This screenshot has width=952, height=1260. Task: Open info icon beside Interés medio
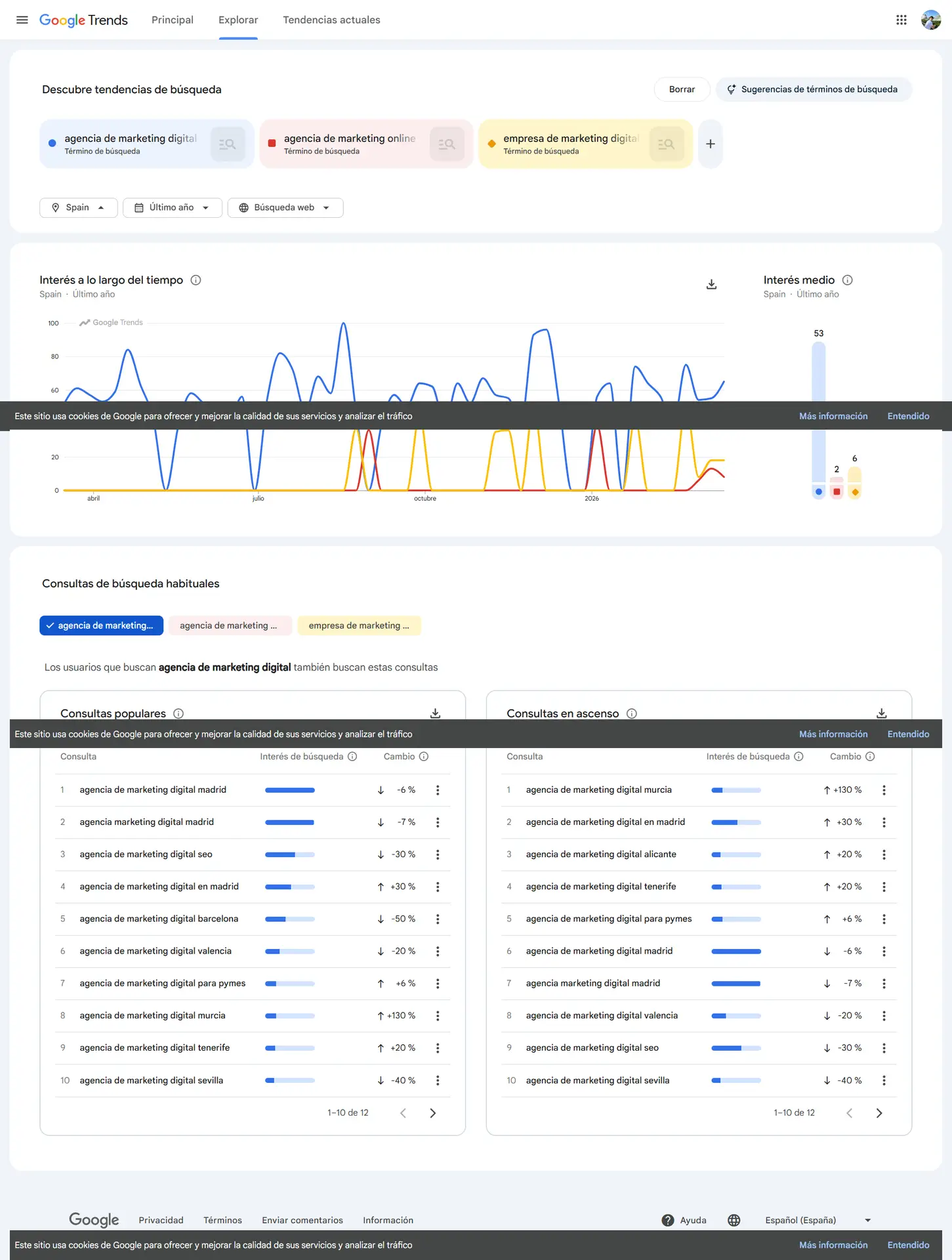847,280
